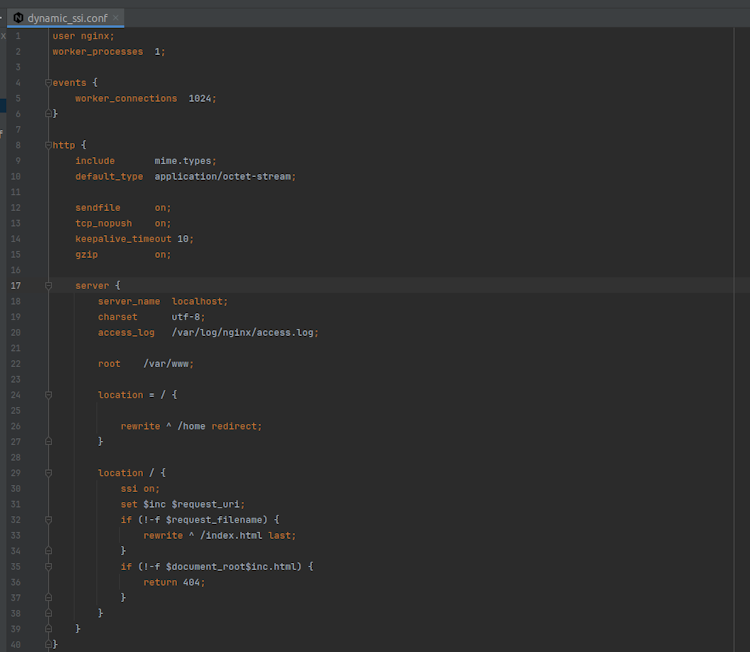Collapse the http block fold marker
Screen dimensions: 750x652
(48, 145)
